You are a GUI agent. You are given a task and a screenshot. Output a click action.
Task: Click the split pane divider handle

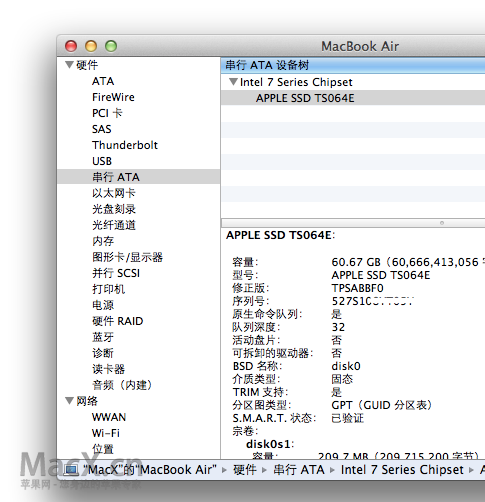442,223
